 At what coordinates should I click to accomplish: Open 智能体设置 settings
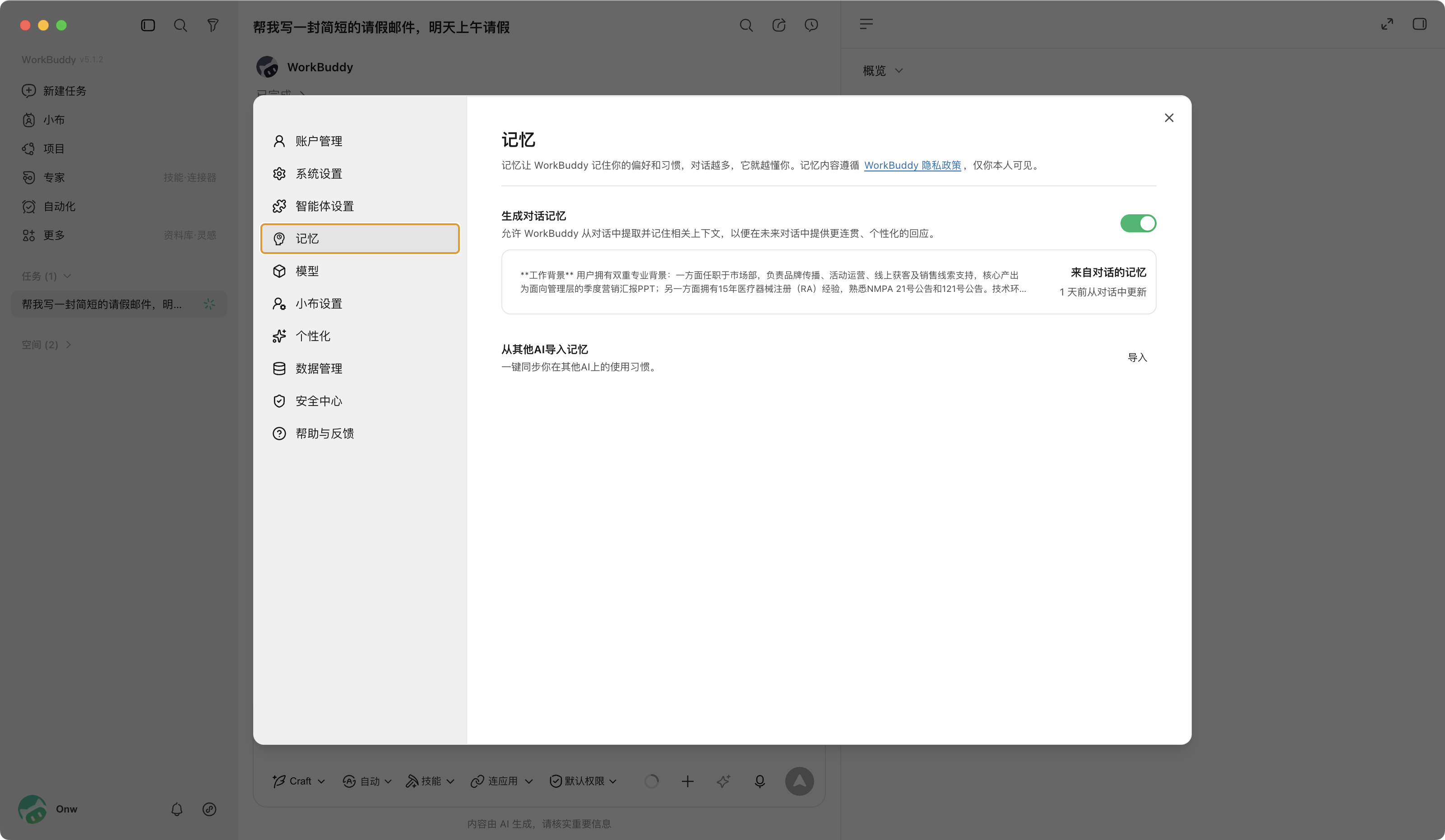[360, 206]
